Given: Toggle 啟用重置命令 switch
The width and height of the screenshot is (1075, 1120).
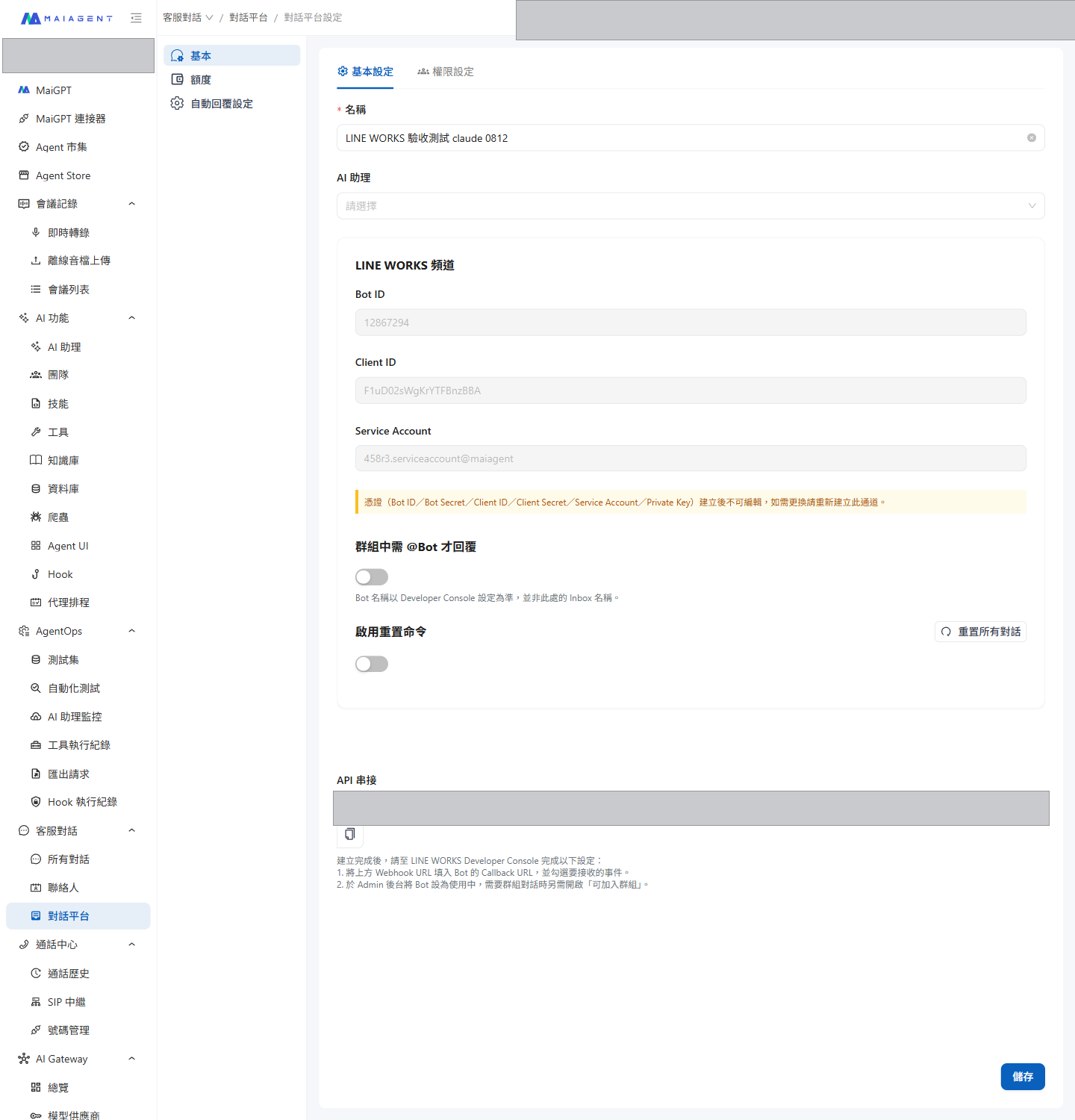Looking at the screenshot, I should click(x=372, y=664).
